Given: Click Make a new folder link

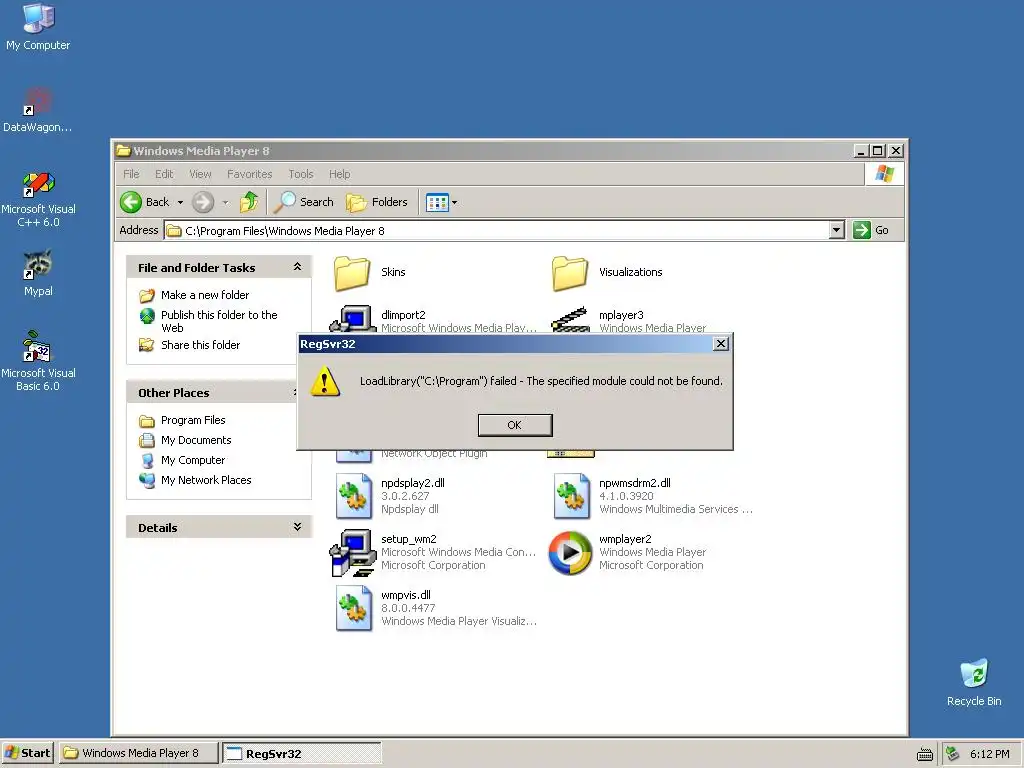Looking at the screenshot, I should pyautogui.click(x=204, y=295).
